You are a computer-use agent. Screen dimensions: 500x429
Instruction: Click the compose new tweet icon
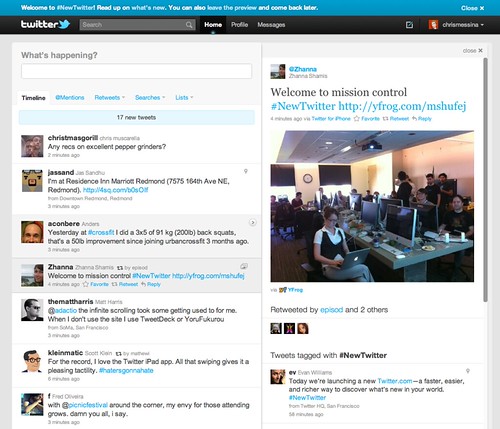coord(409,25)
